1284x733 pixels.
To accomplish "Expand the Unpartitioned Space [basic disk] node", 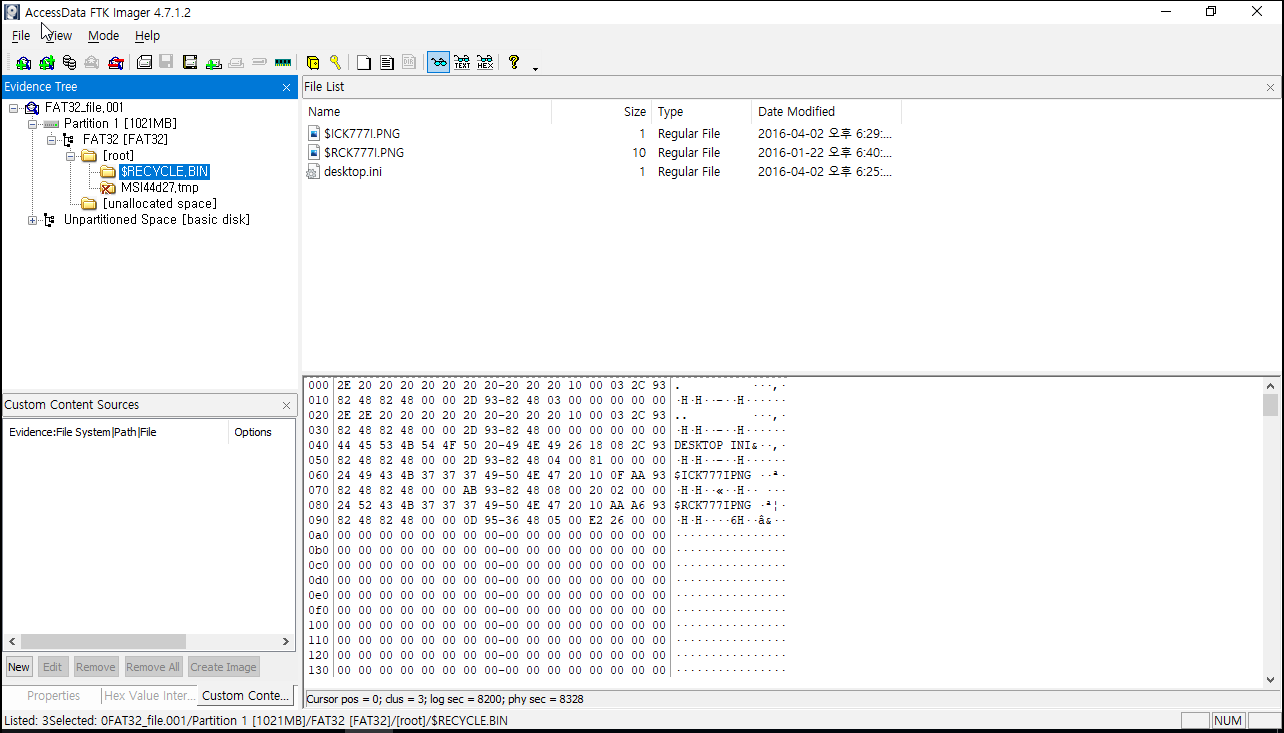I will pyautogui.click(x=33, y=219).
